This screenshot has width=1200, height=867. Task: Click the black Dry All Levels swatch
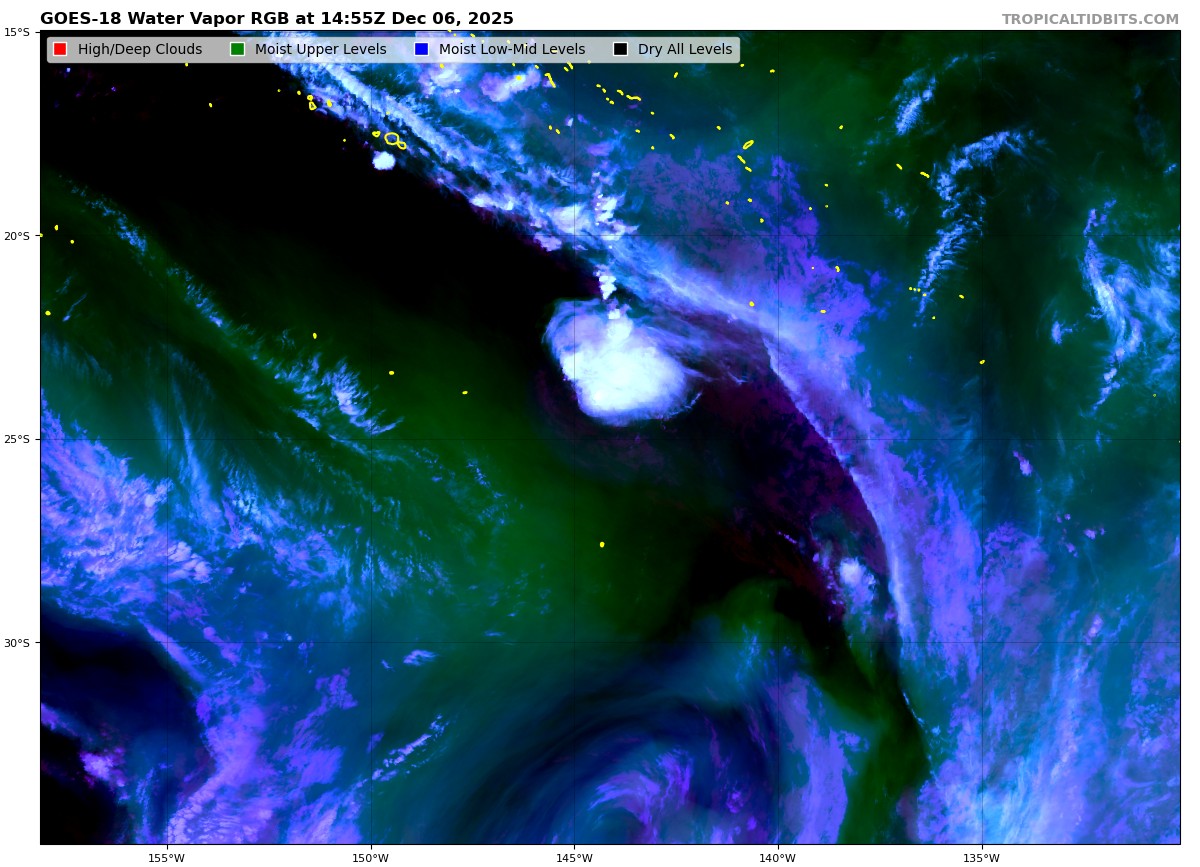point(620,49)
